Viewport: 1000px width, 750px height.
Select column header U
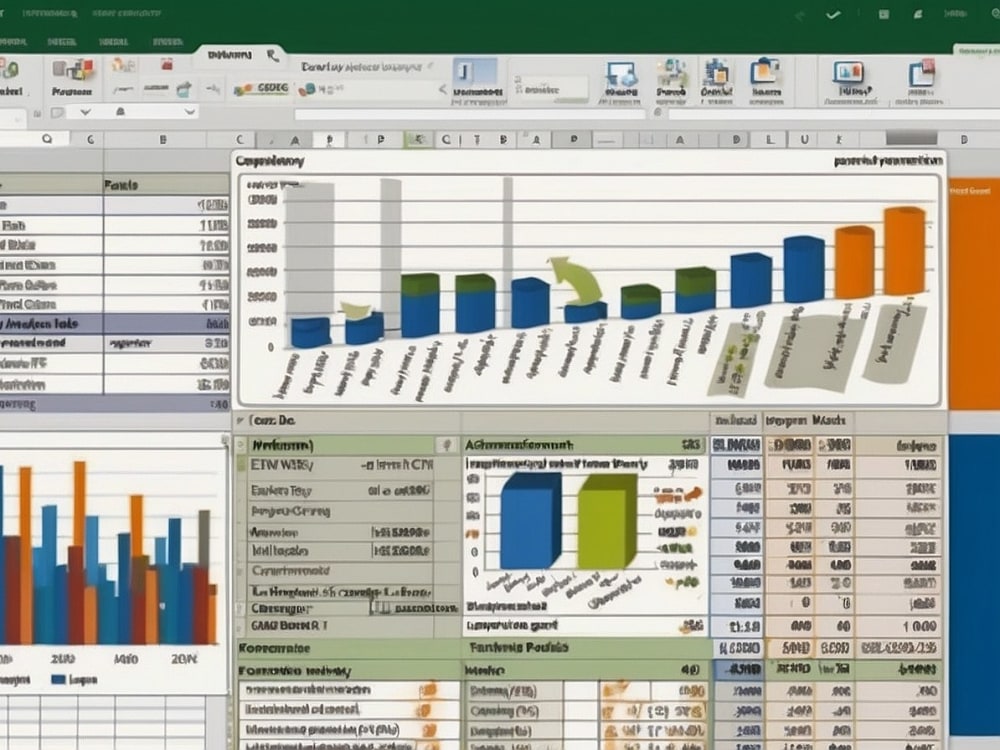804,139
